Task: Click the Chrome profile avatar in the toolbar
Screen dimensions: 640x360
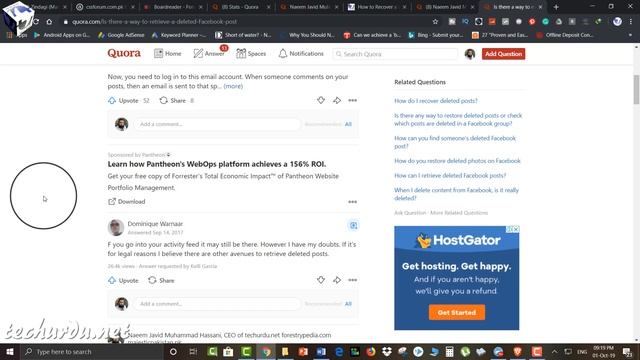Action: 617,22
